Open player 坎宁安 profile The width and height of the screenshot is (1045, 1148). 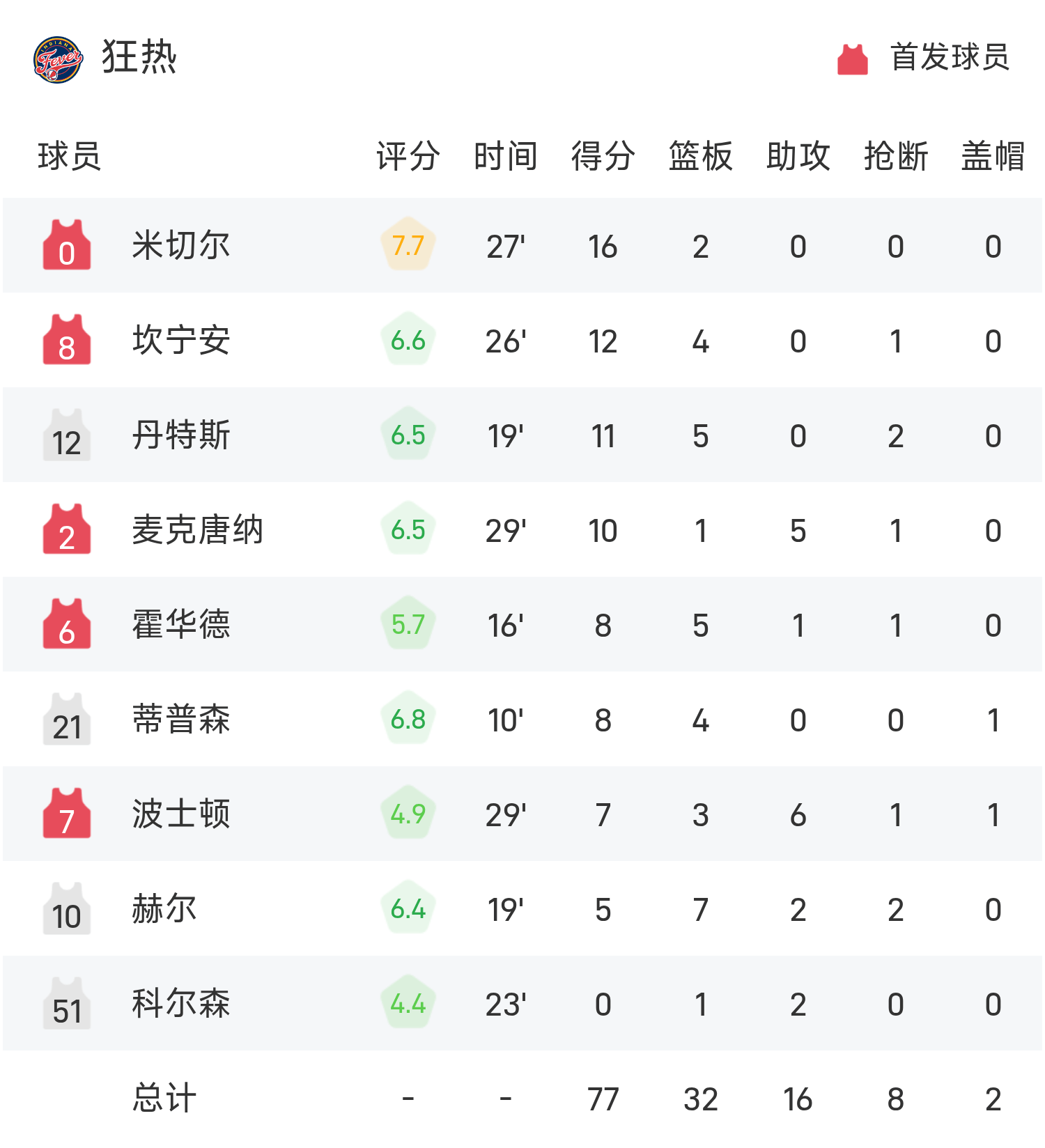pyautogui.click(x=181, y=341)
